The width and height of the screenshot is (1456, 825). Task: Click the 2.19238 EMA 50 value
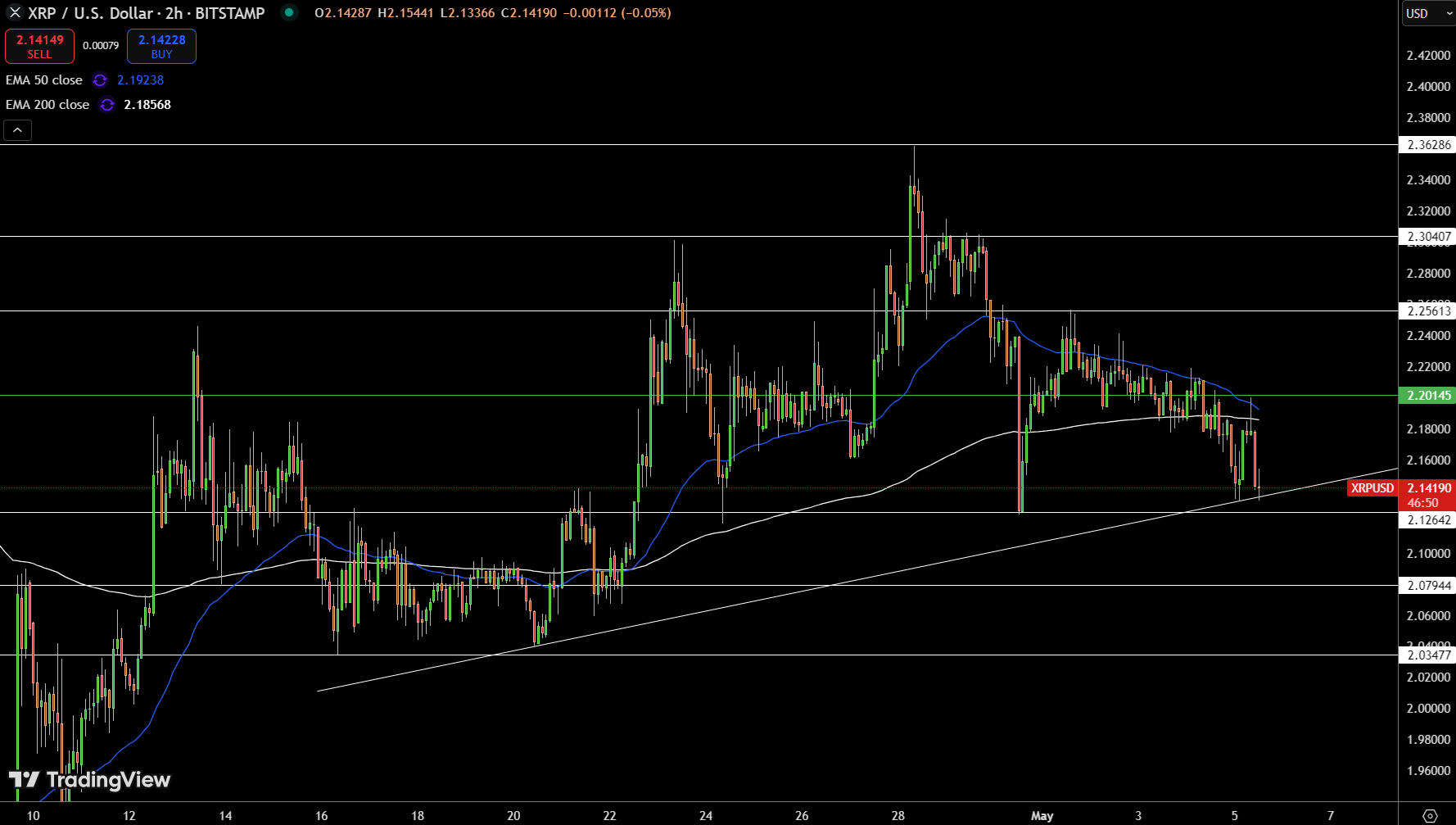[140, 80]
